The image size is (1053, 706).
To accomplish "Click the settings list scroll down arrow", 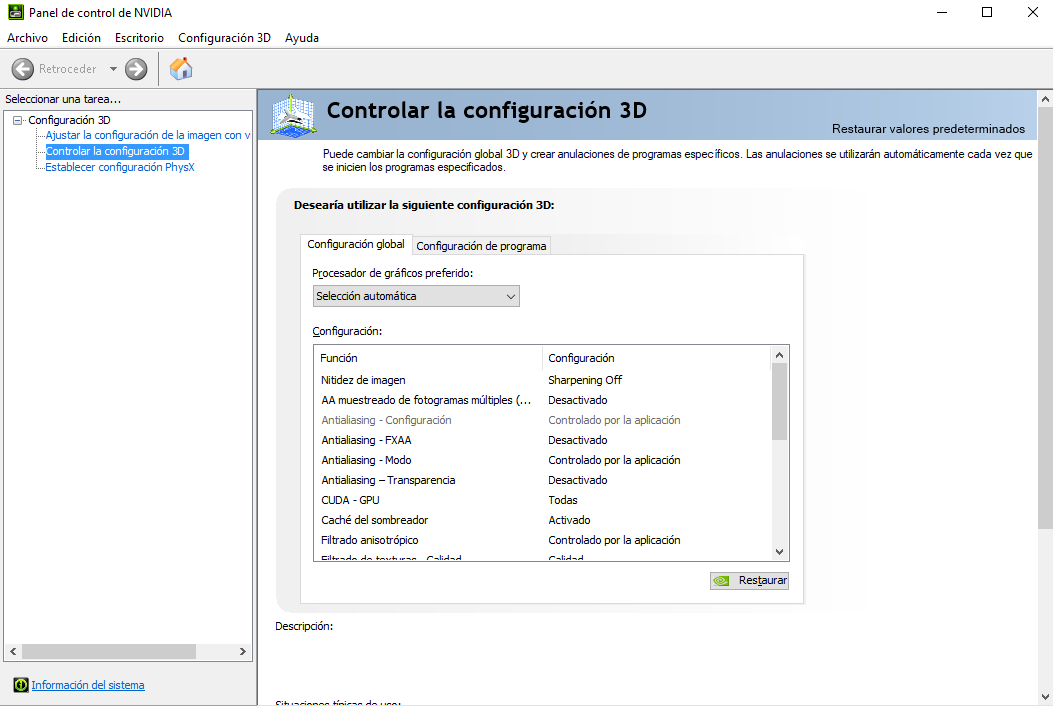I will click(x=779, y=551).
